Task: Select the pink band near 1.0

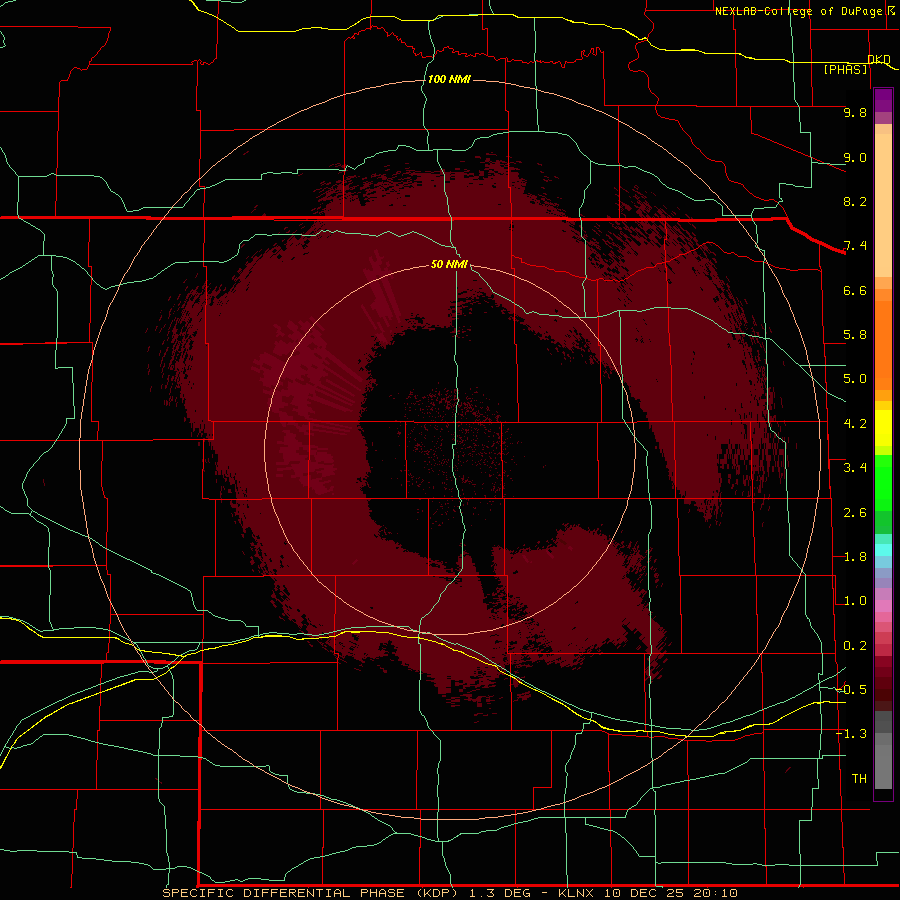Action: point(883,606)
